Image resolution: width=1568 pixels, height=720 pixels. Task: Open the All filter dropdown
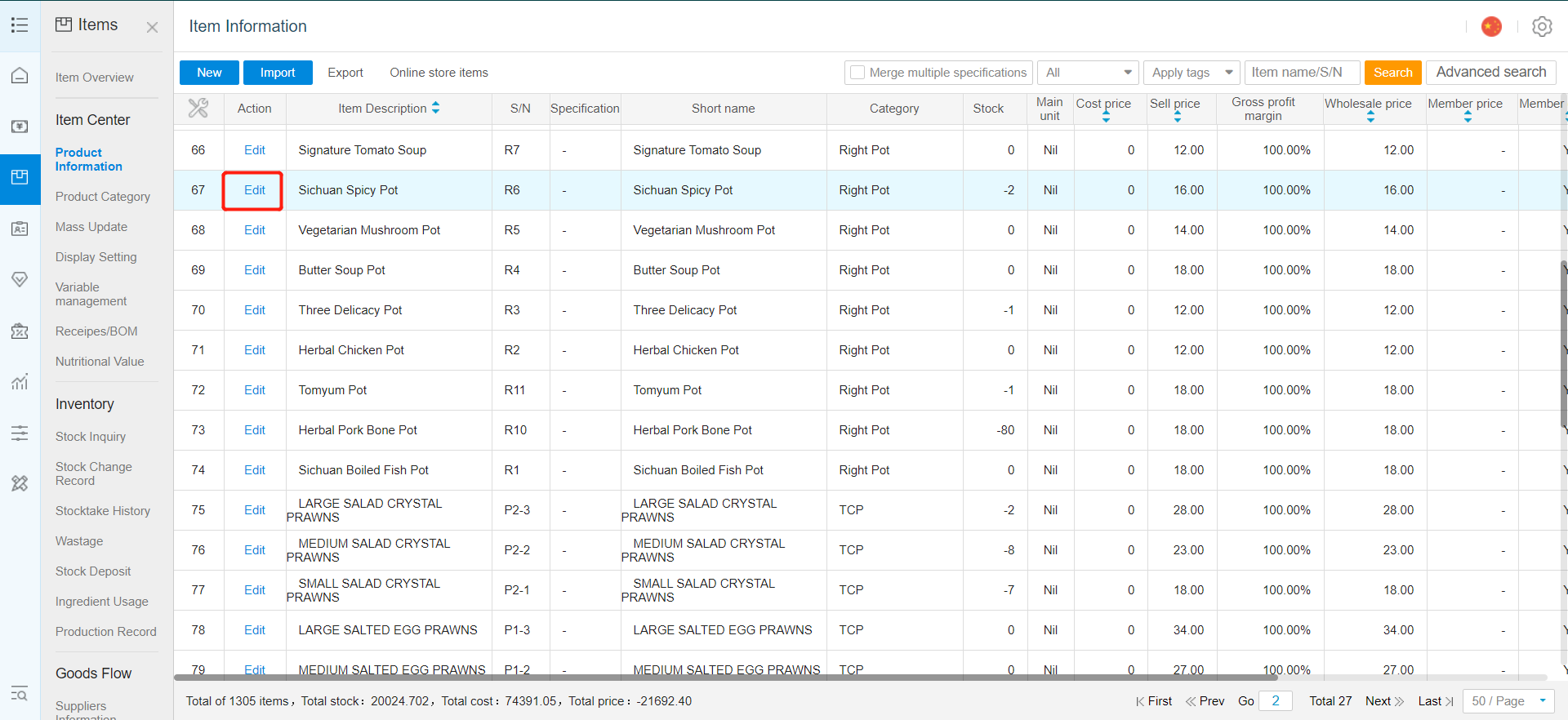(1089, 73)
